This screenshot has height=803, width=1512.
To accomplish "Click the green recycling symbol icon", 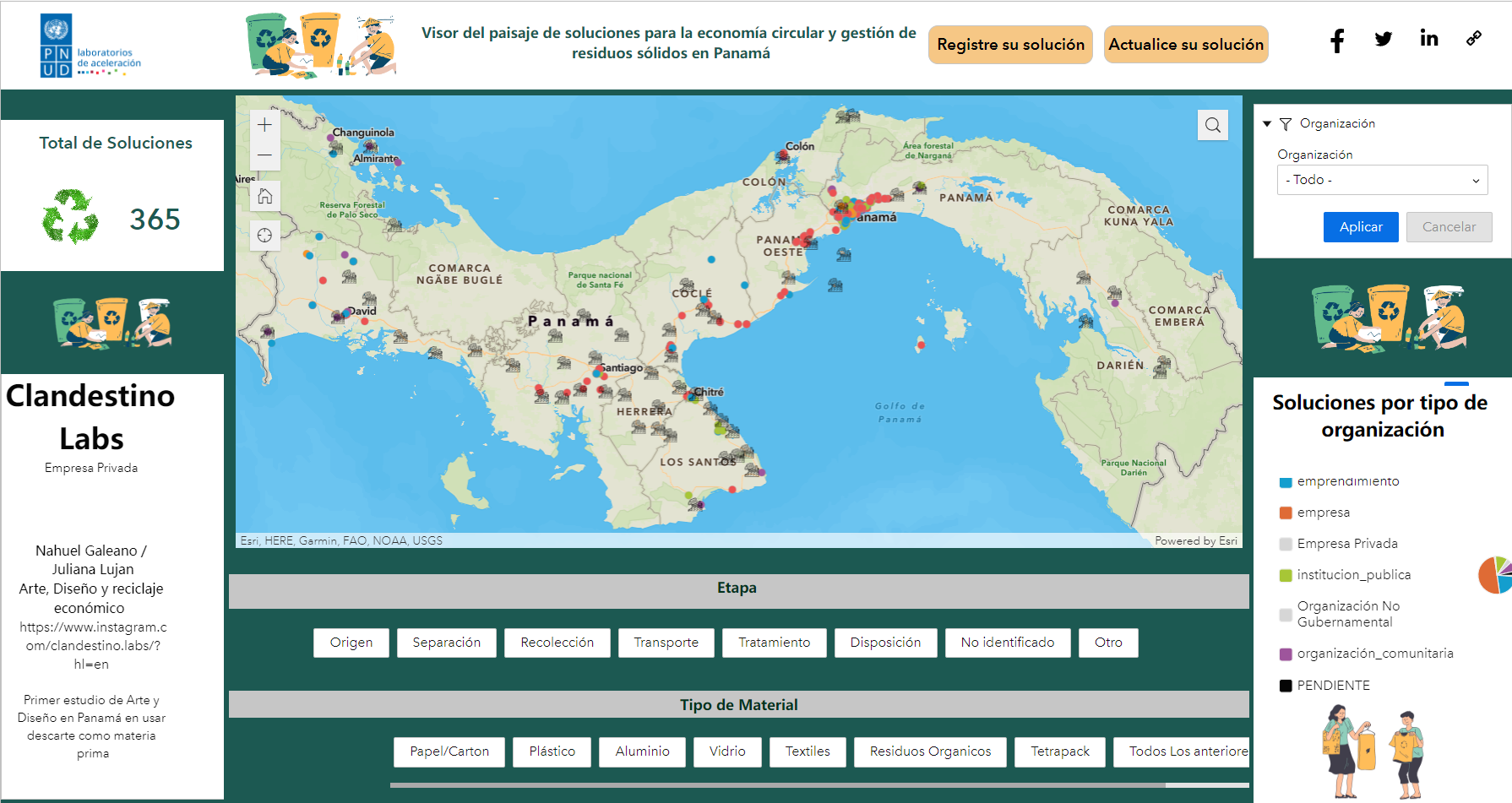I will click(x=70, y=217).
